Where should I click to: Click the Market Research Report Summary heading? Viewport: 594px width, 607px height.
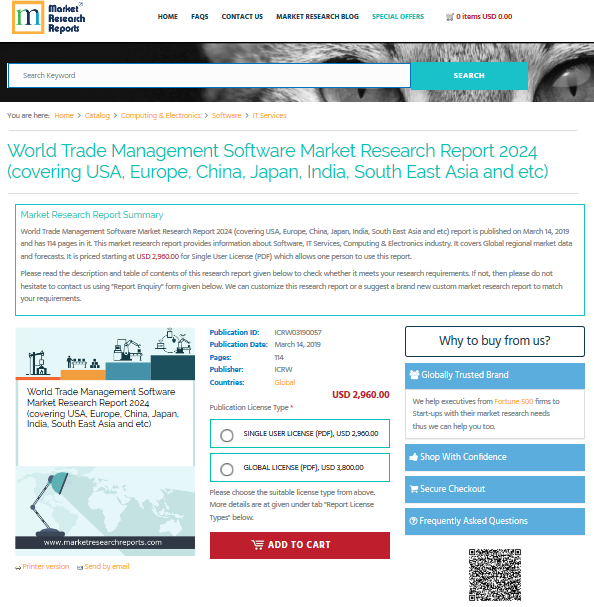pyautogui.click(x=92, y=215)
